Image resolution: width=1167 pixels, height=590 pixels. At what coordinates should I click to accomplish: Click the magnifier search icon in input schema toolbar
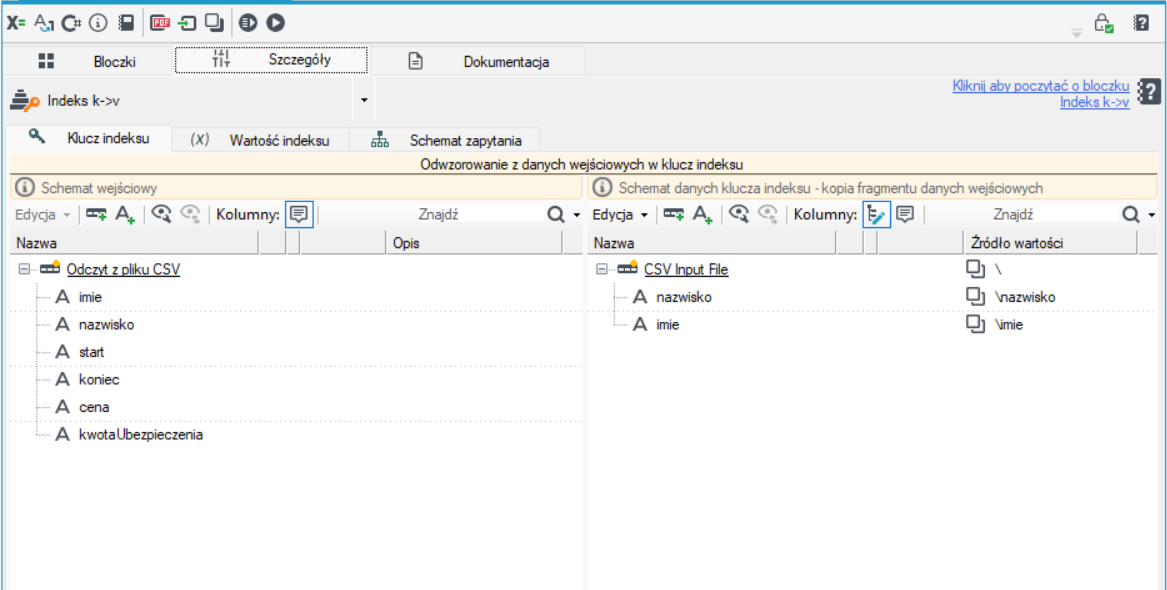click(x=556, y=215)
